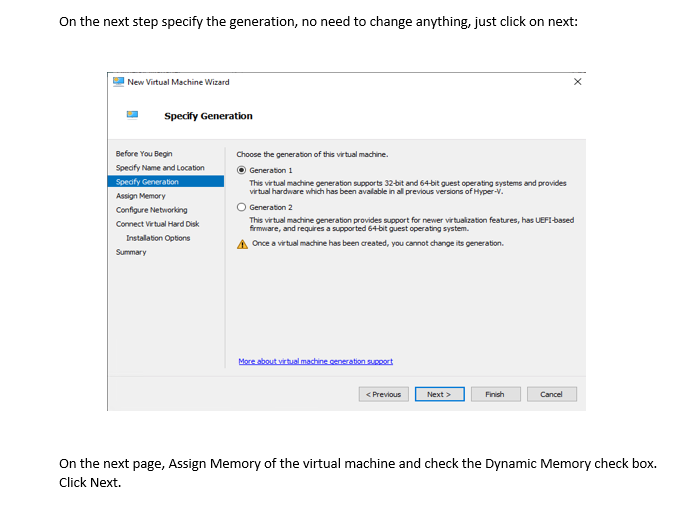
Task: Click the New Virtual Machine Wizard title text
Action: point(178,82)
